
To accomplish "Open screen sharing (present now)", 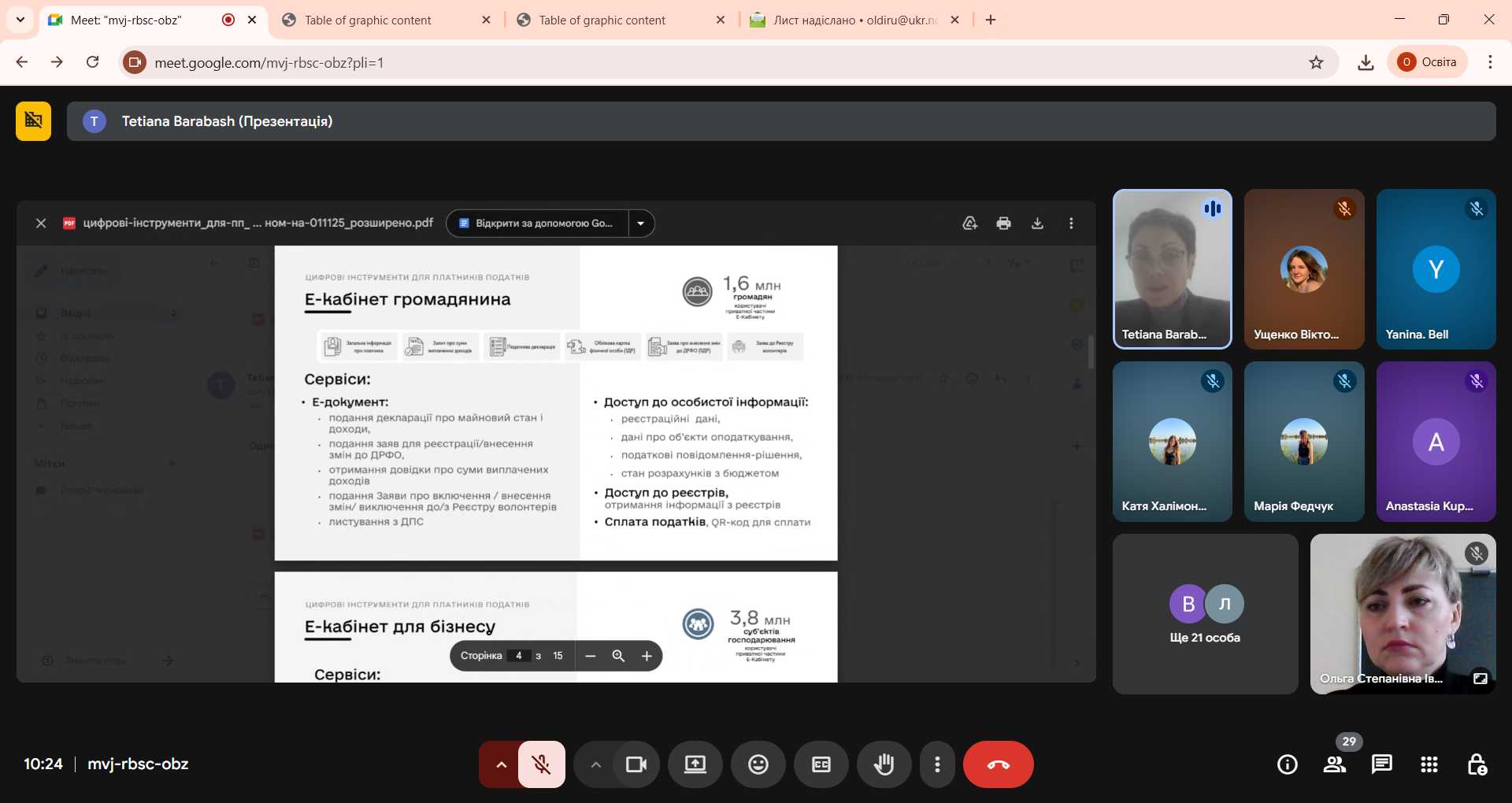I will tap(694, 764).
